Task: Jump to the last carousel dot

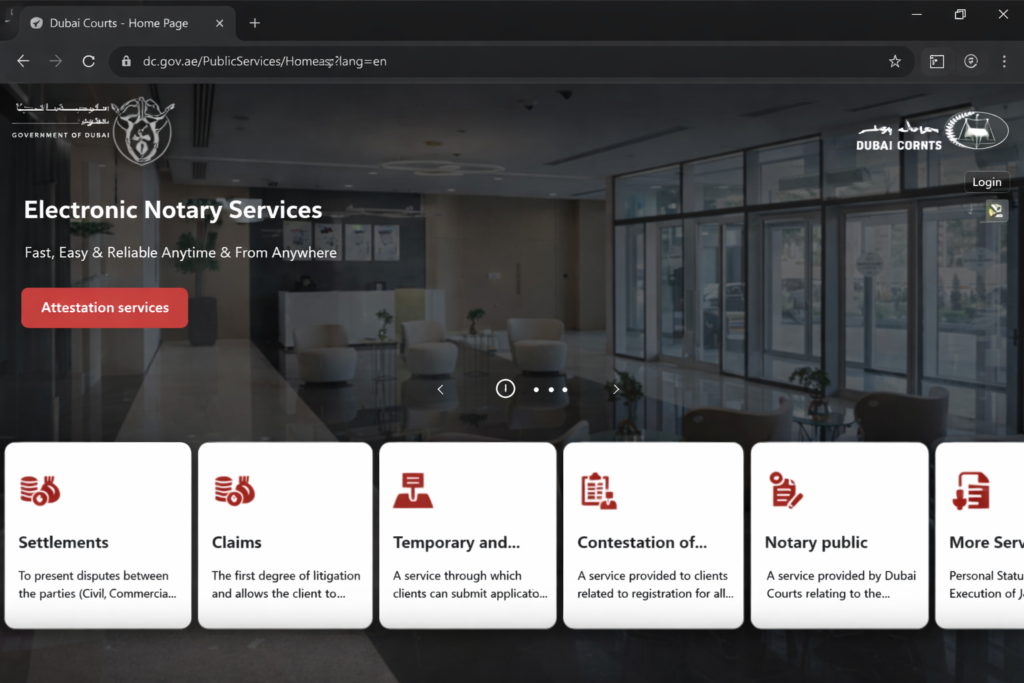Action: click(x=565, y=389)
